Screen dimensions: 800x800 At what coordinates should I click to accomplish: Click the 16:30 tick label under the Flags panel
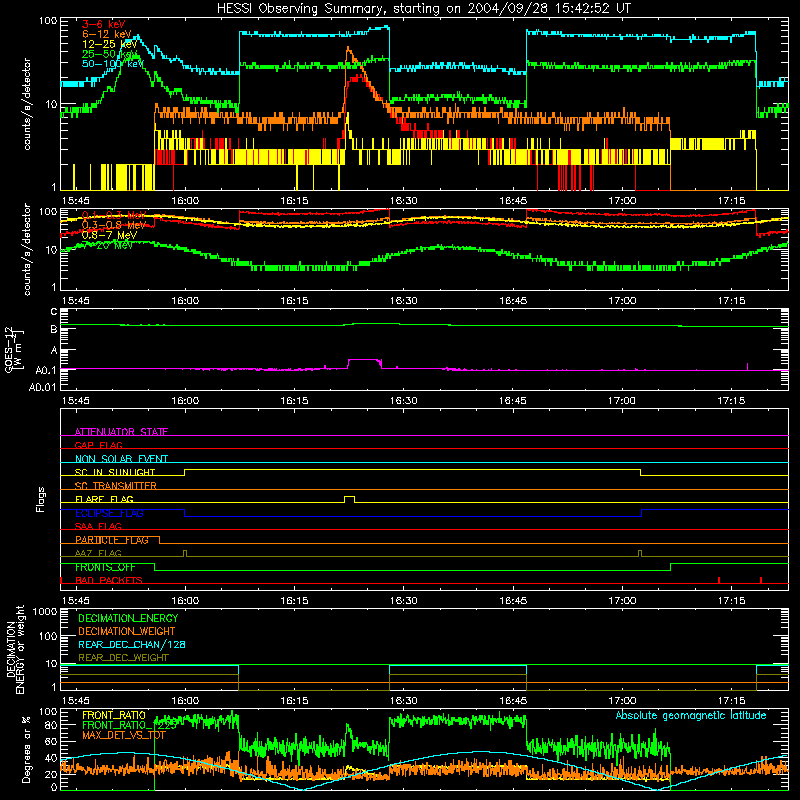[403, 601]
